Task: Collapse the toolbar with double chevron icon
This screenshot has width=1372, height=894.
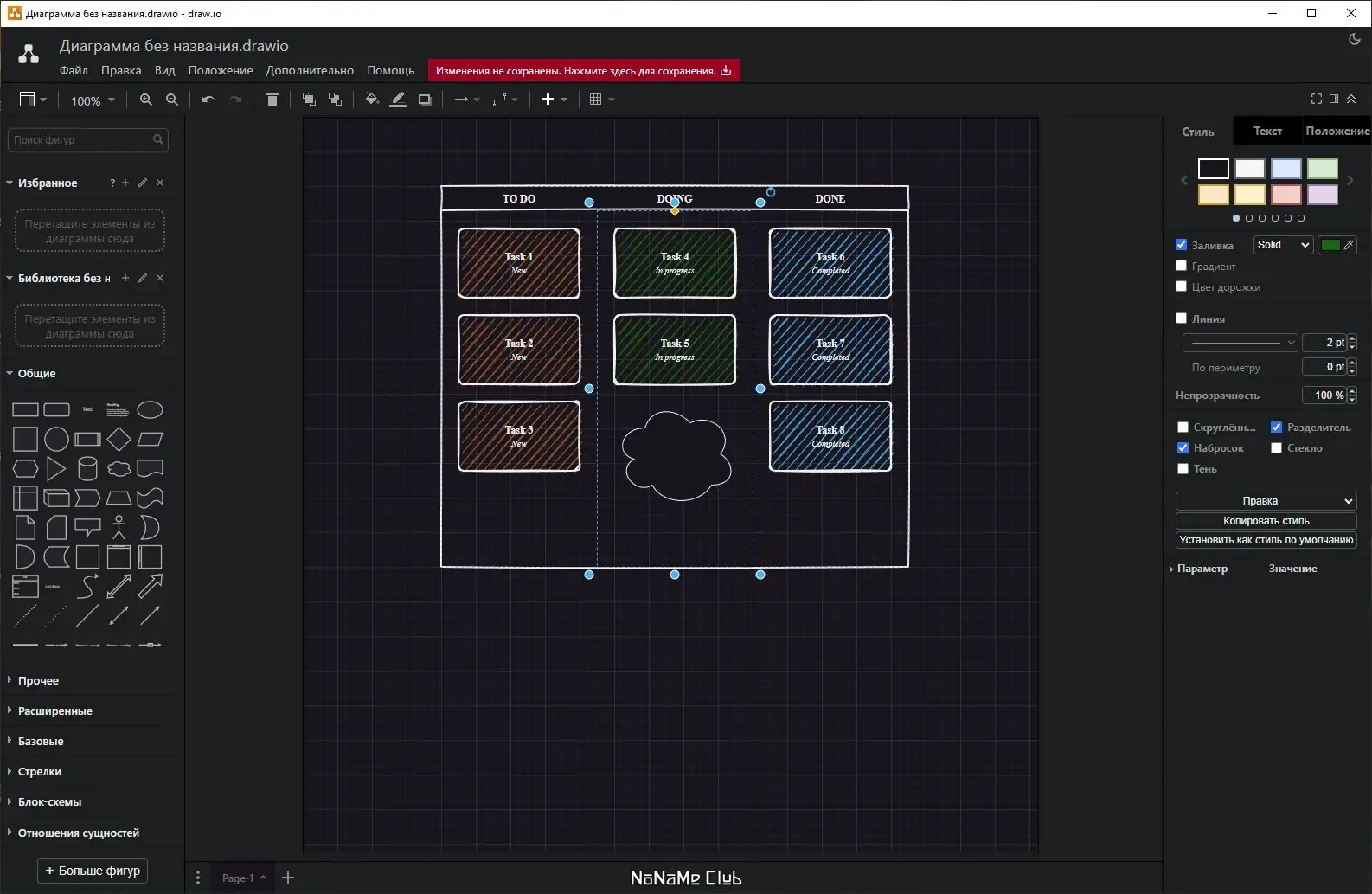Action: [x=1351, y=99]
